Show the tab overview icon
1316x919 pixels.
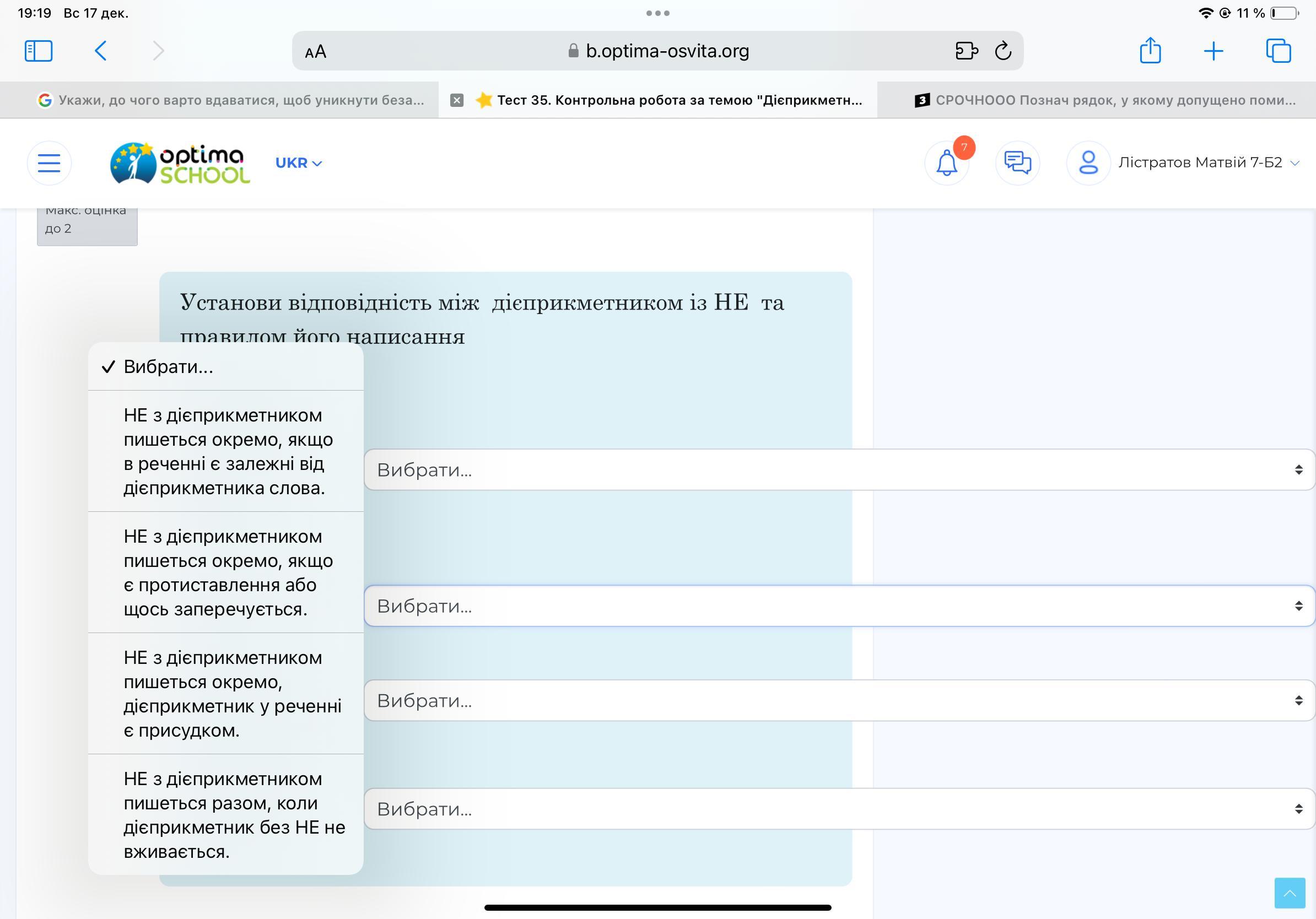tap(1277, 51)
